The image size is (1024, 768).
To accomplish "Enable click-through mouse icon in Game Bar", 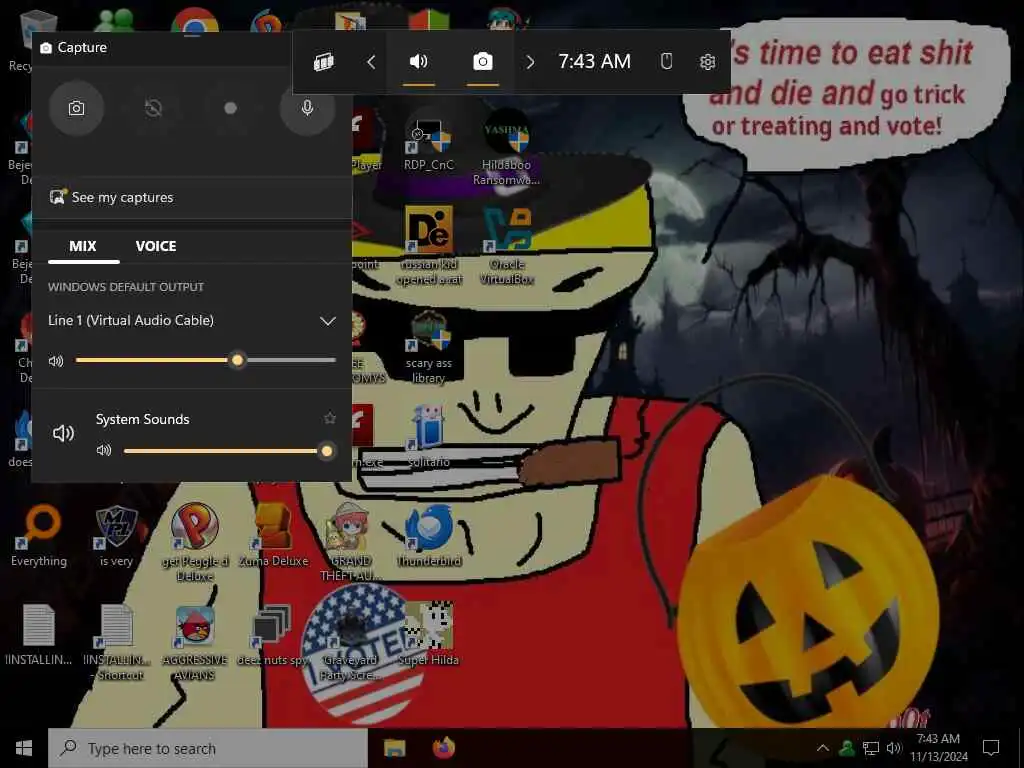I will pyautogui.click(x=666, y=61).
